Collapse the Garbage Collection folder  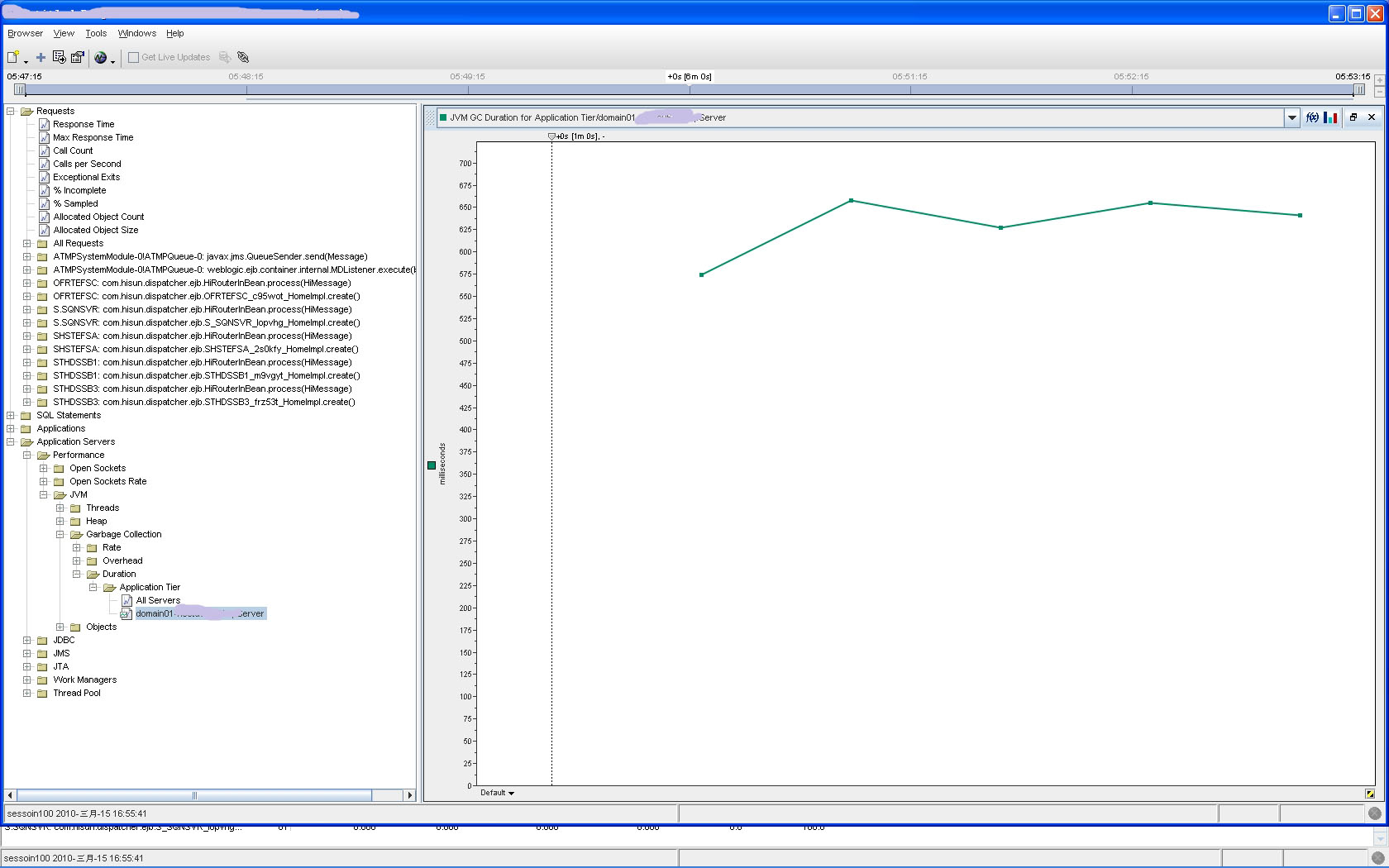pos(60,534)
